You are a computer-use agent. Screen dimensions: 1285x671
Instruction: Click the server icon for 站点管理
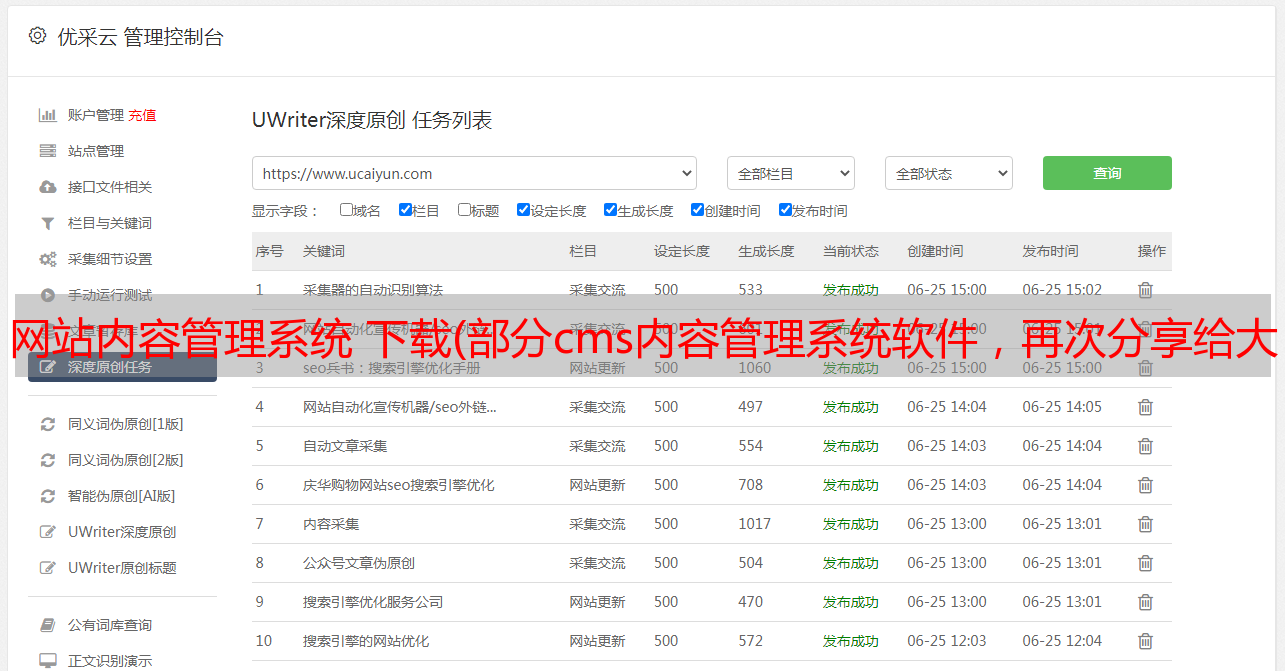pos(47,151)
